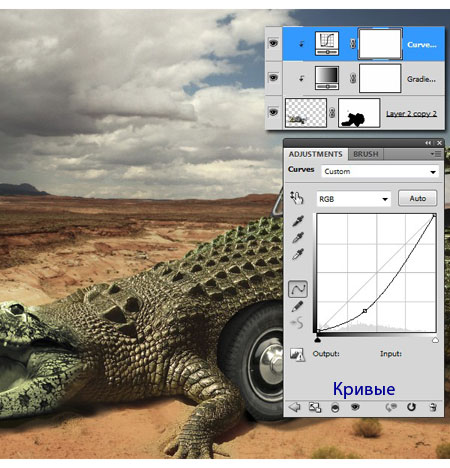This screenshot has height=468, width=450.
Task: Click the histogram warning recalculate icon
Action: 297,354
